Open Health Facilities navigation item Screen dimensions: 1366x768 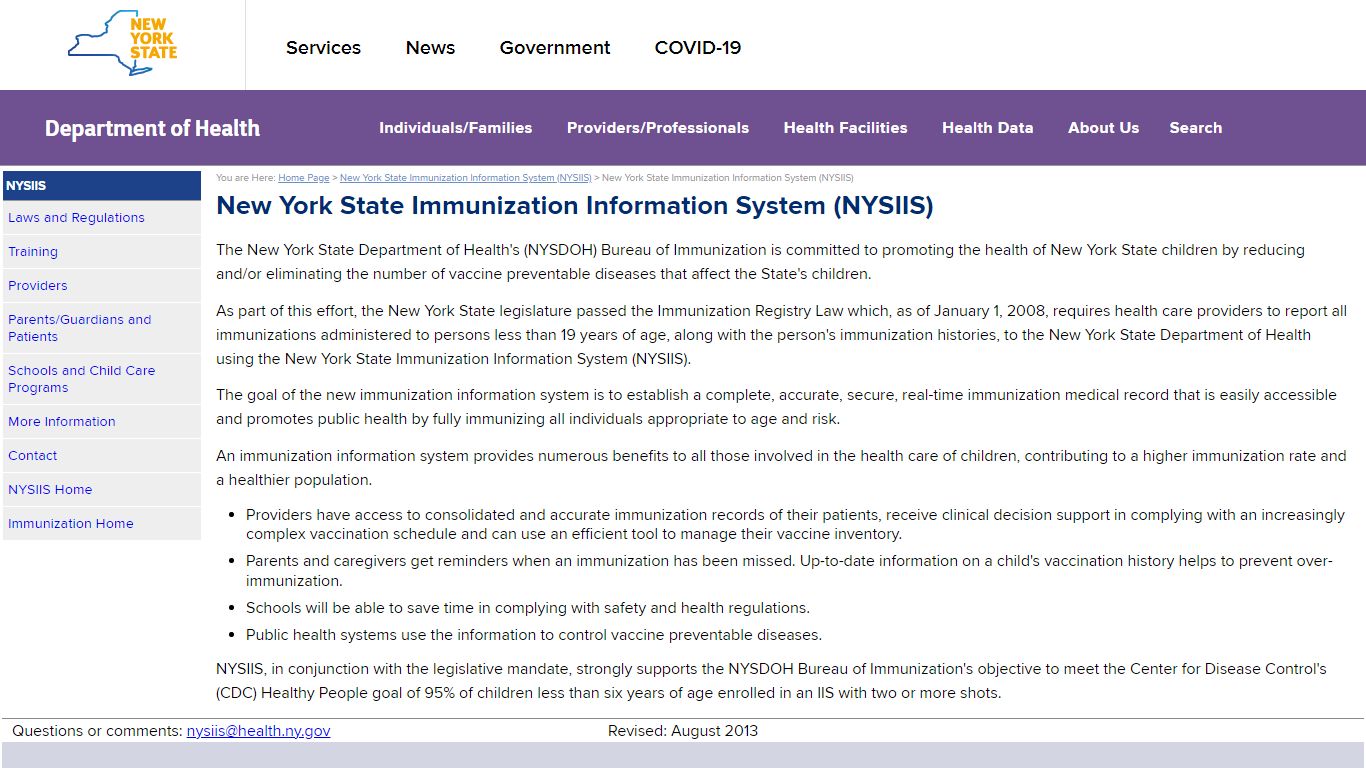coord(846,128)
